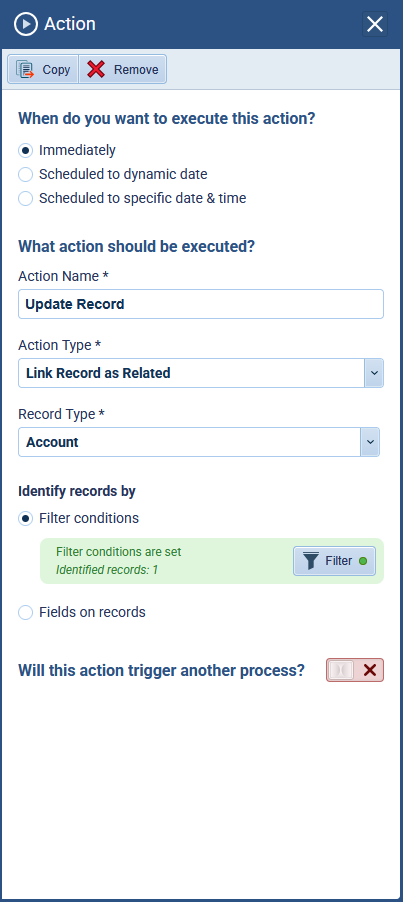Select Scheduled to specific date & time
The image size is (403, 902).
(x=25, y=198)
